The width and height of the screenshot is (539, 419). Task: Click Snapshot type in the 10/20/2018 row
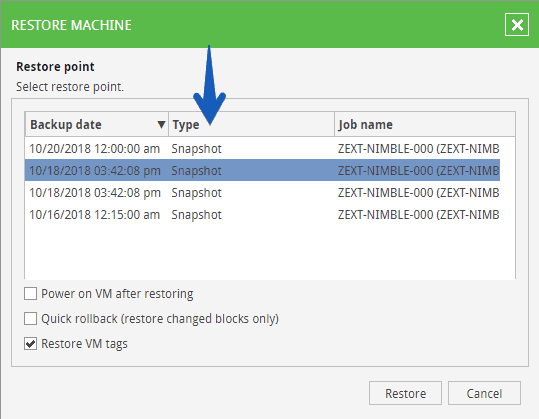pyautogui.click(x=197, y=149)
